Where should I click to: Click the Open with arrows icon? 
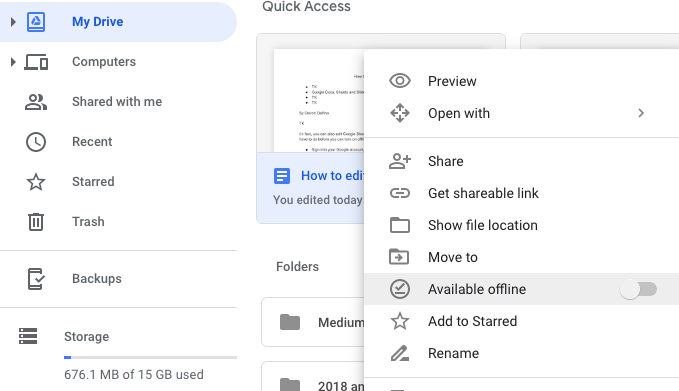click(400, 113)
